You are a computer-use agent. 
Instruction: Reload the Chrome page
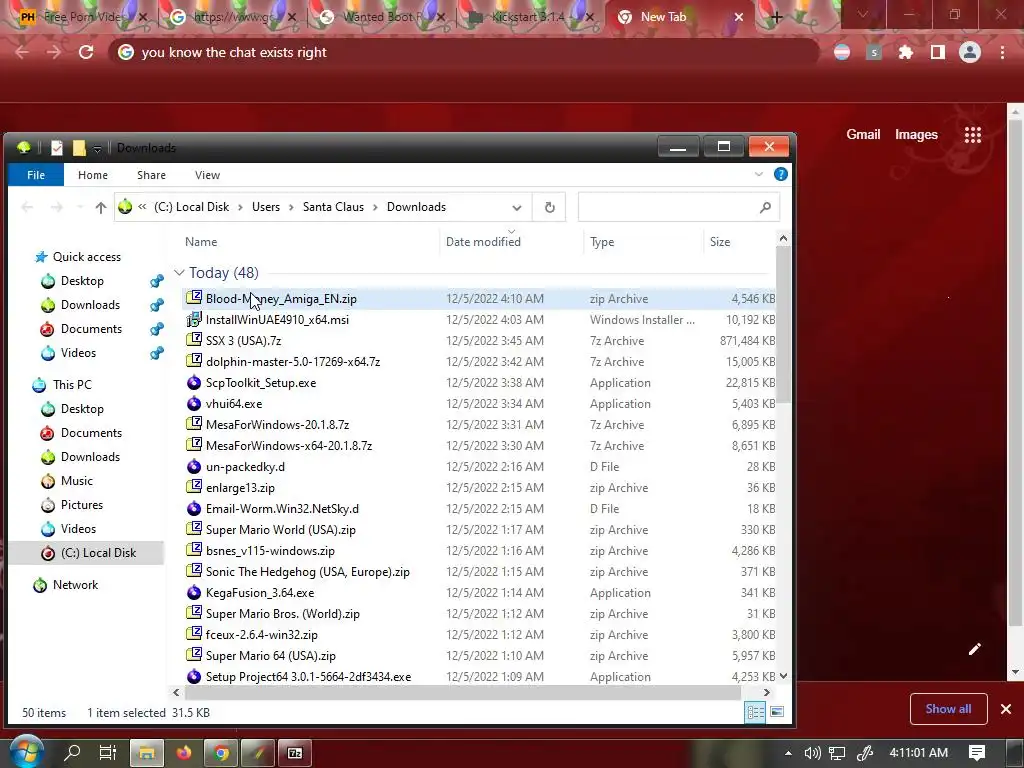click(86, 52)
